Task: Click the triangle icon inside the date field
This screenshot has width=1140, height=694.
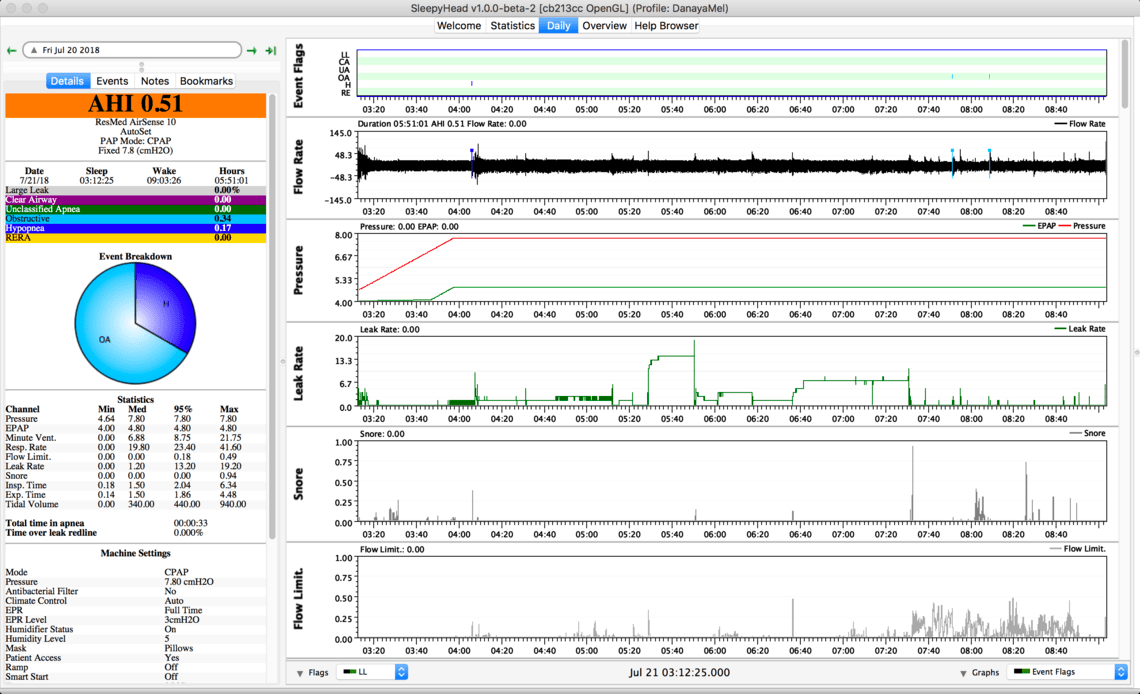Action: click(x=33, y=50)
